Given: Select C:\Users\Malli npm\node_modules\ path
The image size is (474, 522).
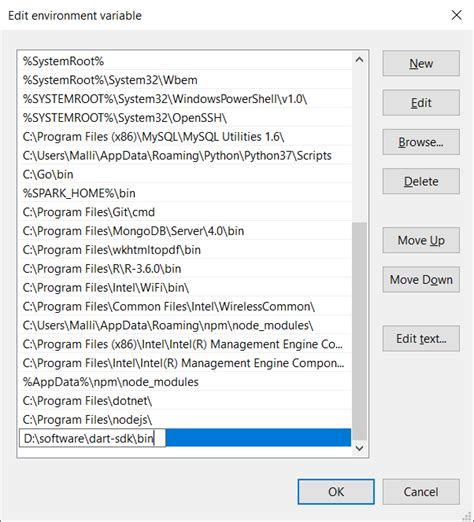Looking at the screenshot, I should tap(185, 325).
